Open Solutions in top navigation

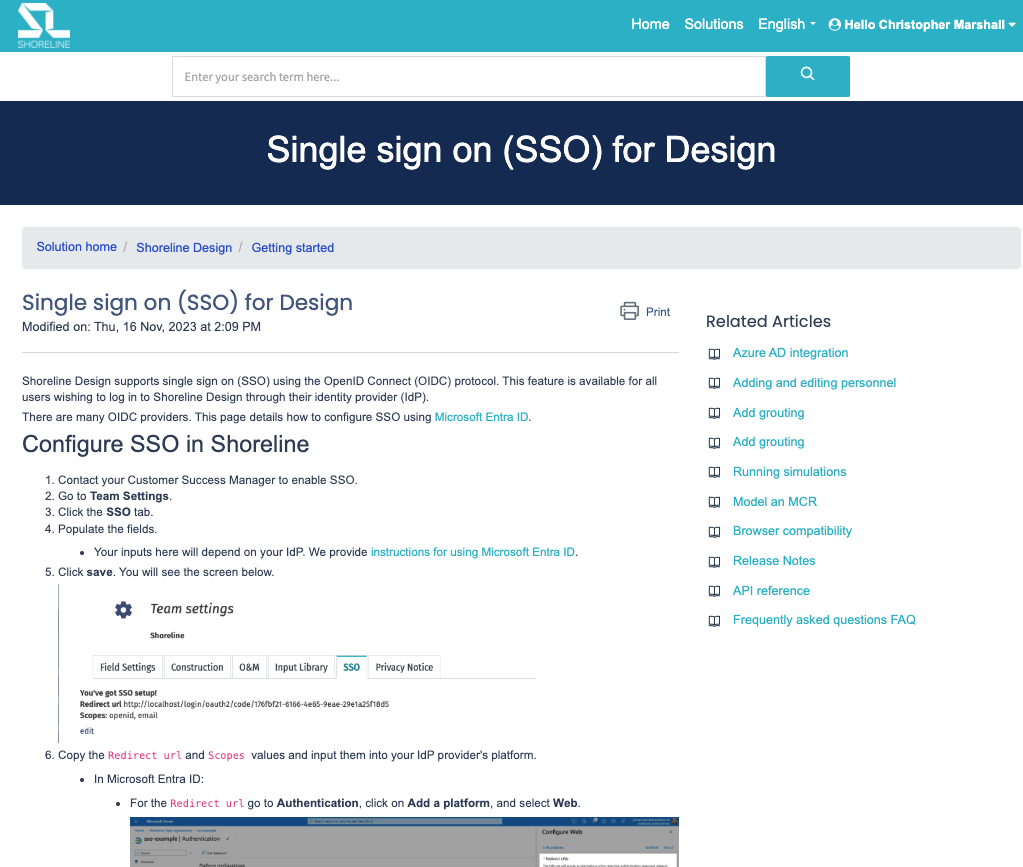[714, 24]
